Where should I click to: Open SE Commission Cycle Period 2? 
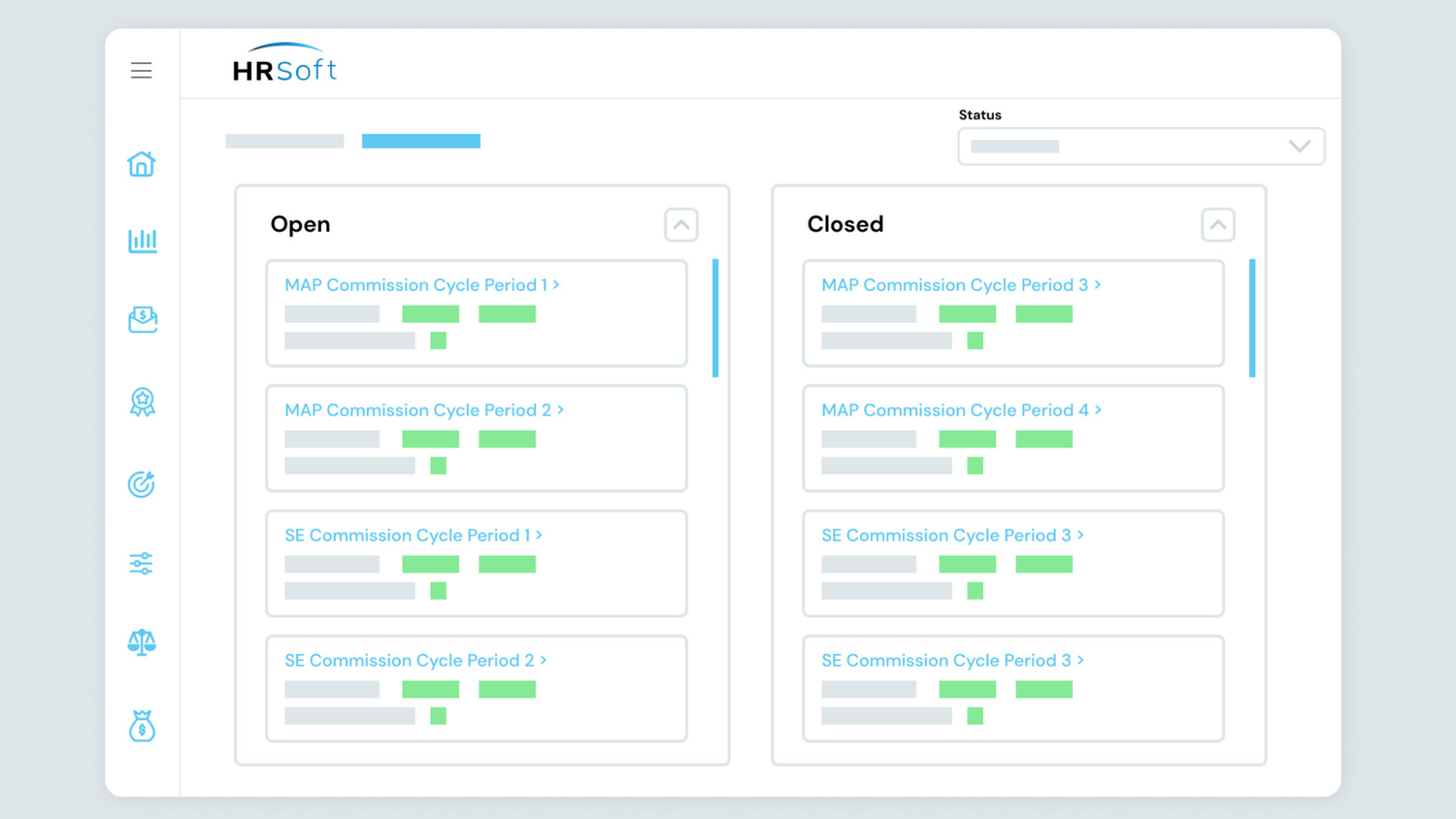(x=415, y=661)
